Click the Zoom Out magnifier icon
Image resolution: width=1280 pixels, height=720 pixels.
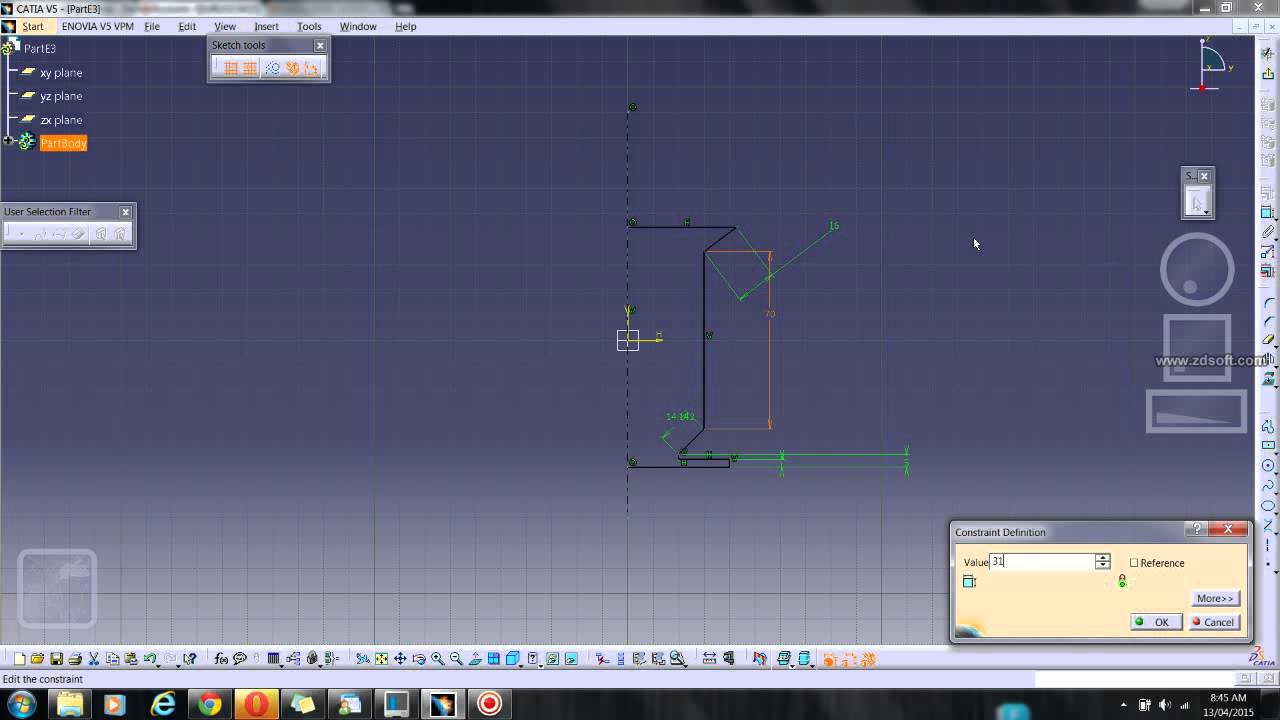point(456,659)
